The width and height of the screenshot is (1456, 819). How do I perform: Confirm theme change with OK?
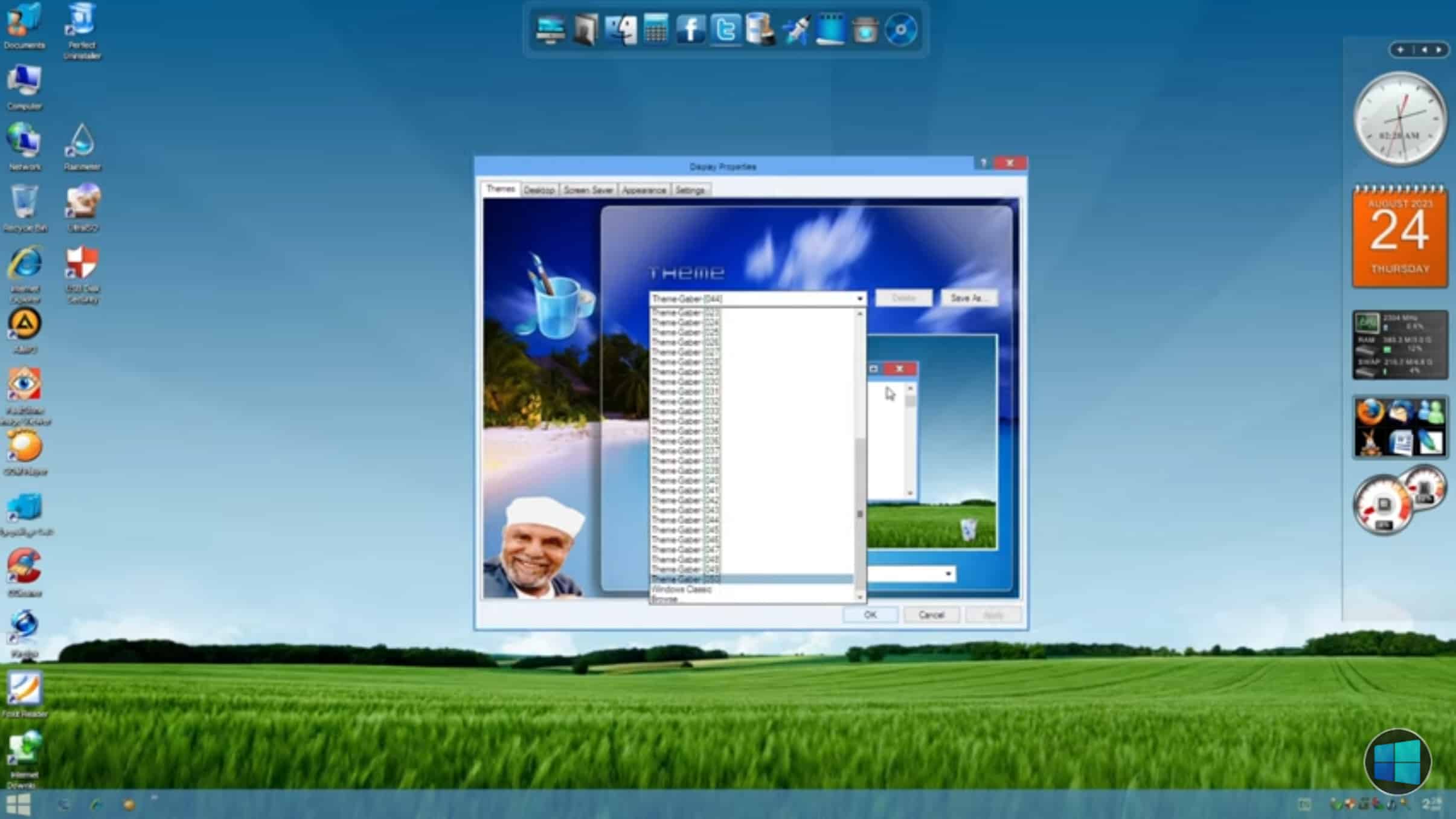click(870, 614)
